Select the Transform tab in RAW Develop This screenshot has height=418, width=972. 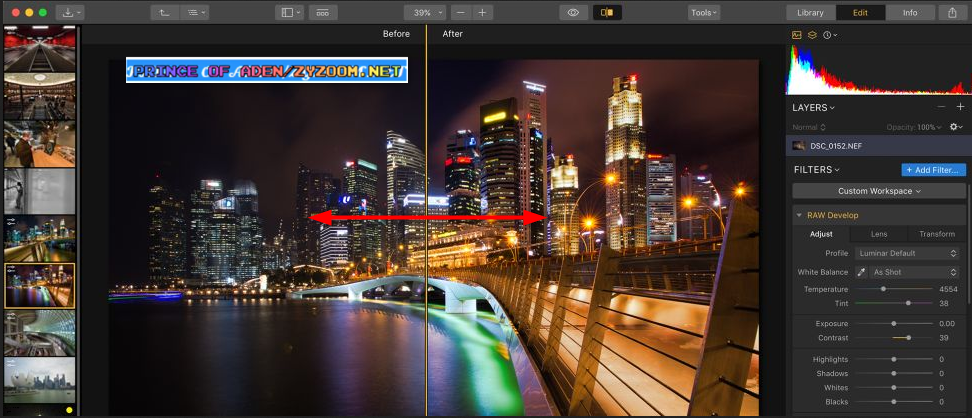pyautogui.click(x=937, y=234)
